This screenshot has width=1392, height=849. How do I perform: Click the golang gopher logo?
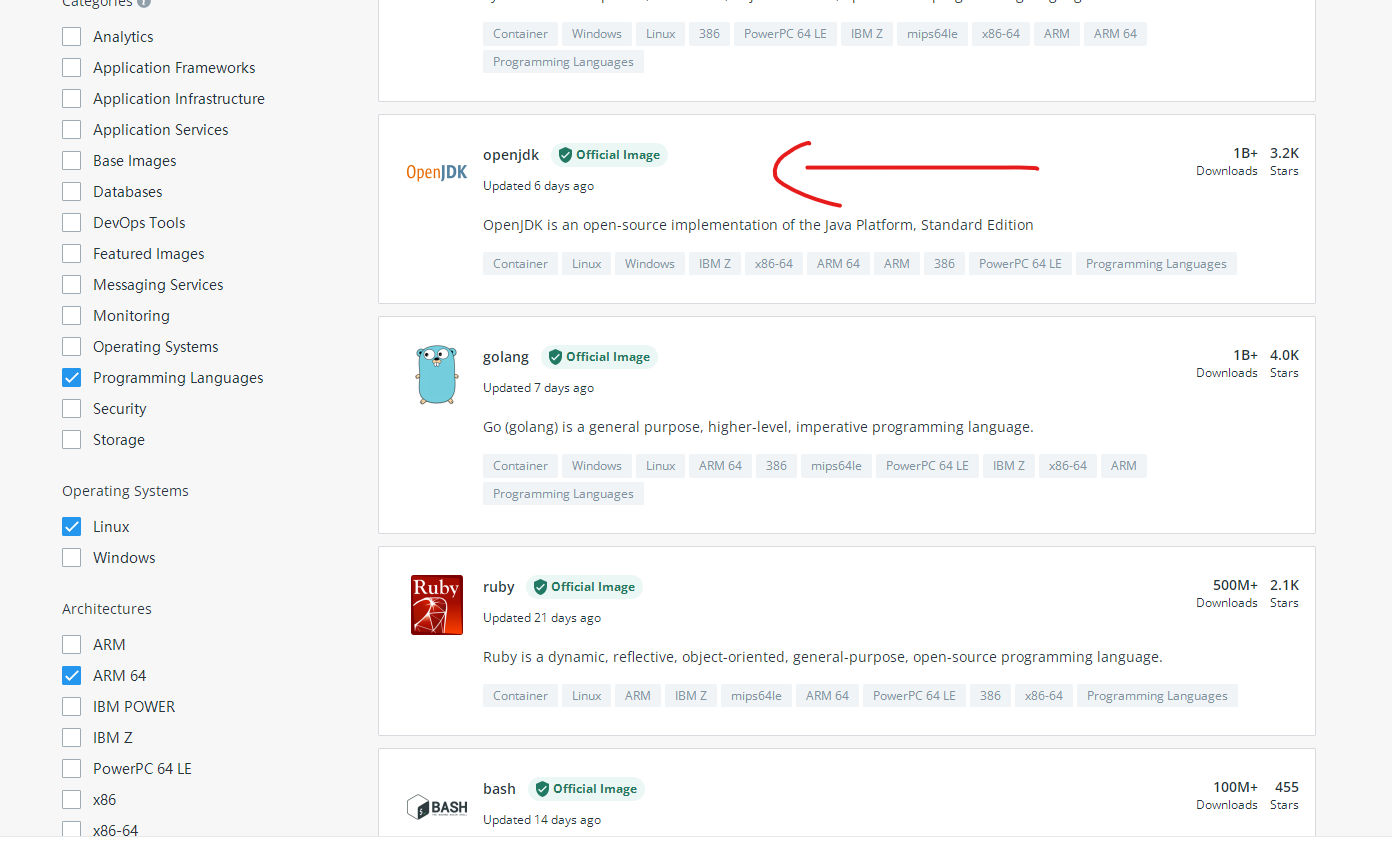click(x=436, y=374)
